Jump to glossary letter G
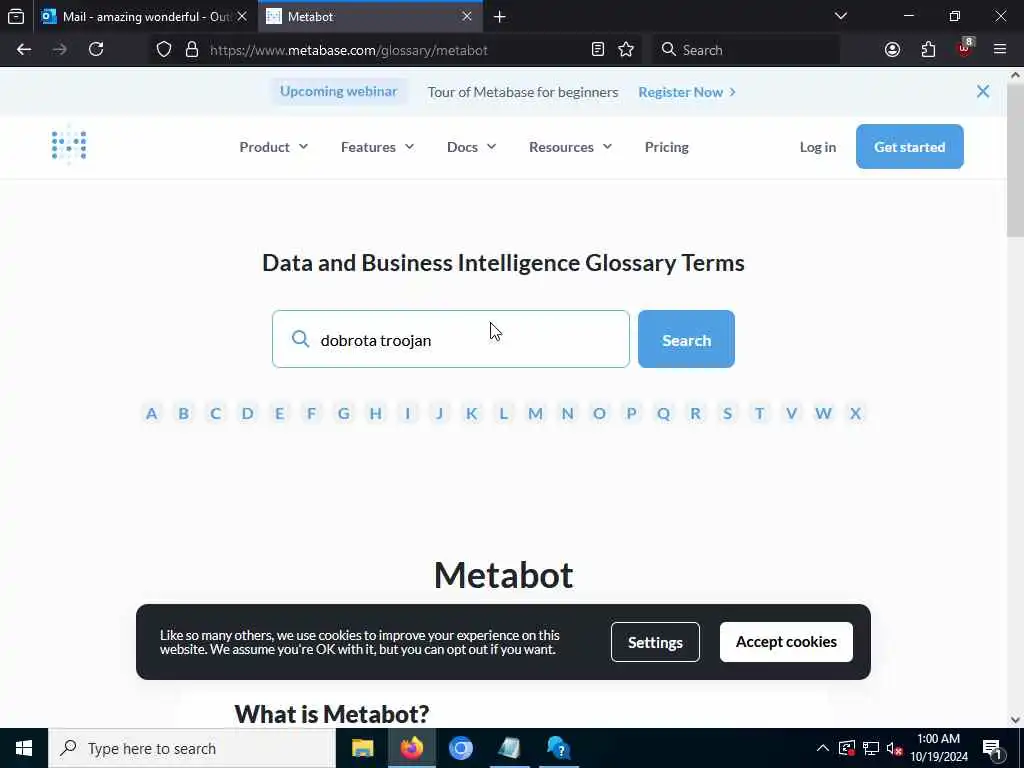The image size is (1024, 768). click(344, 413)
